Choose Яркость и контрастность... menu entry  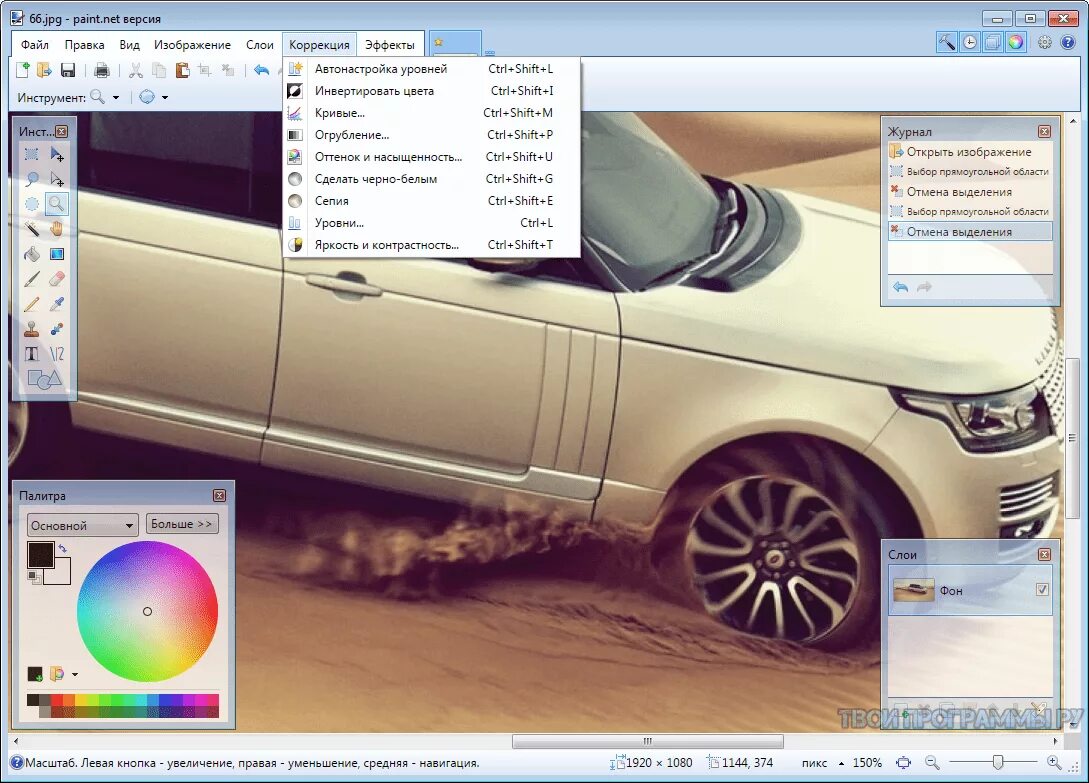[x=431, y=245]
